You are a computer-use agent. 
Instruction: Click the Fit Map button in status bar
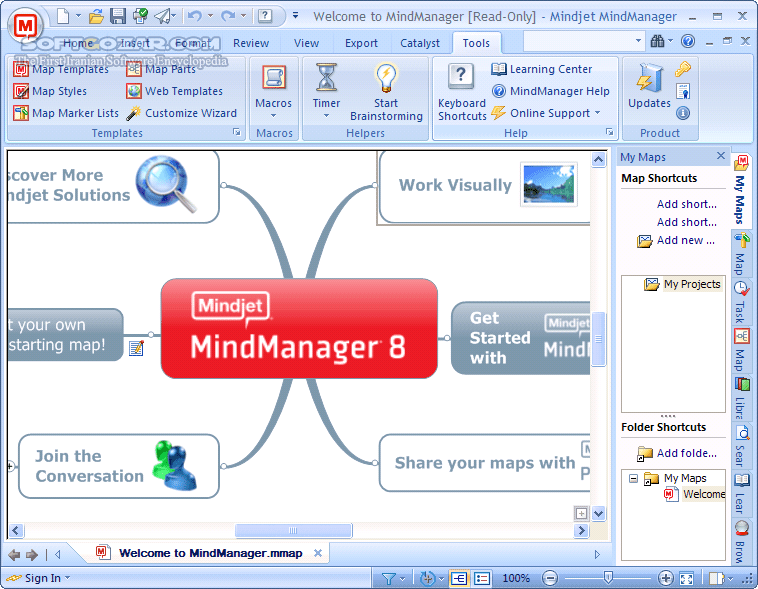686,578
